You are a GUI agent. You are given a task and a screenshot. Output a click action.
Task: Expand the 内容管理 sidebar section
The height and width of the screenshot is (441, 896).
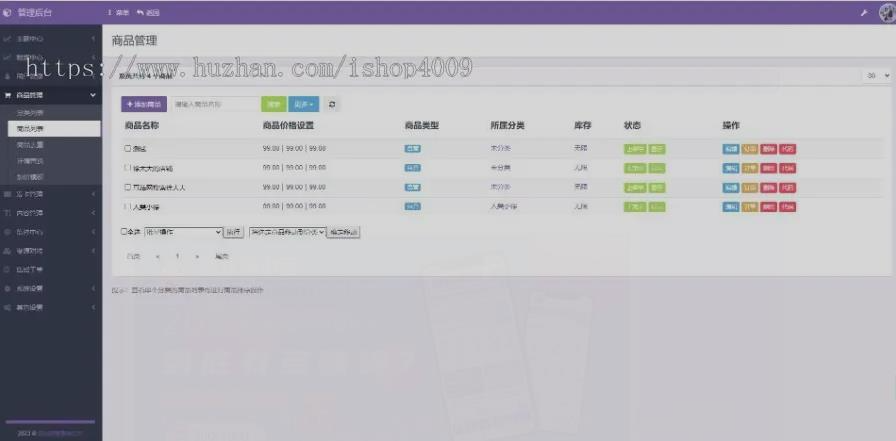tap(51, 213)
